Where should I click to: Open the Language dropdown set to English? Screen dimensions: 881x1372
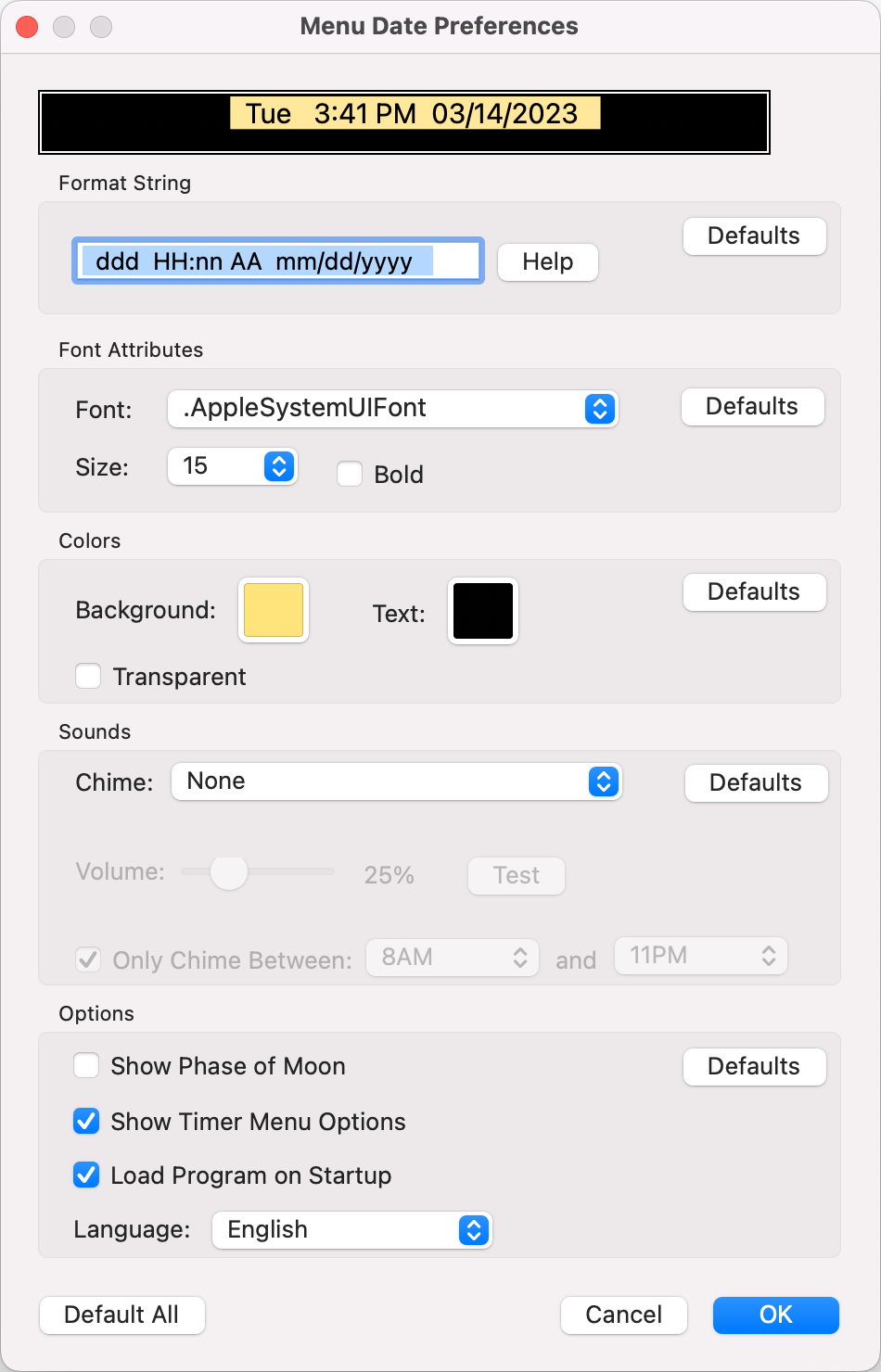pyautogui.click(x=351, y=1230)
